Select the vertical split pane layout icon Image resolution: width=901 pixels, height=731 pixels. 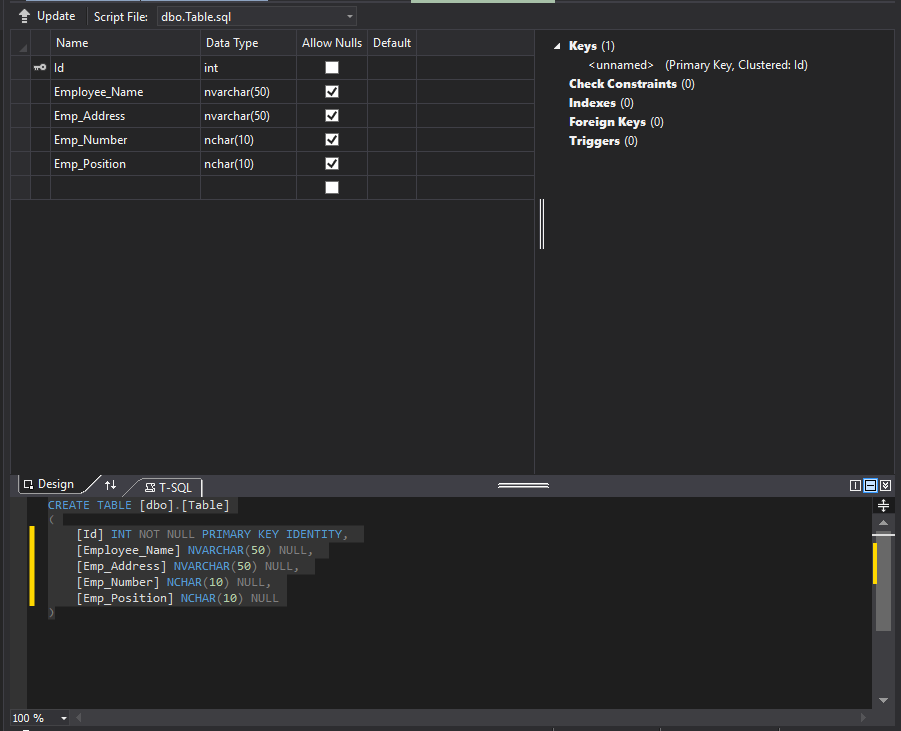point(855,485)
